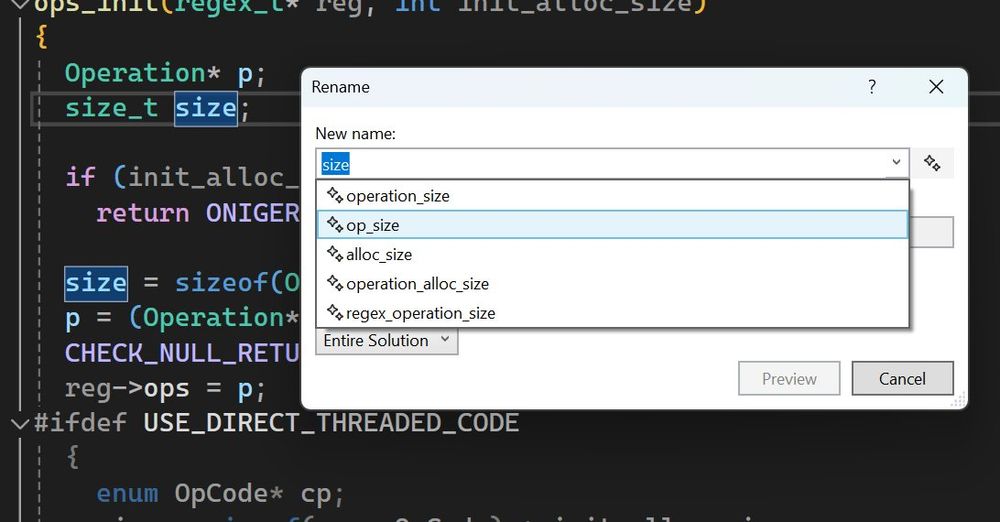1000x522 pixels.
Task: Choose regex_operation_size suggestion
Action: [612, 313]
